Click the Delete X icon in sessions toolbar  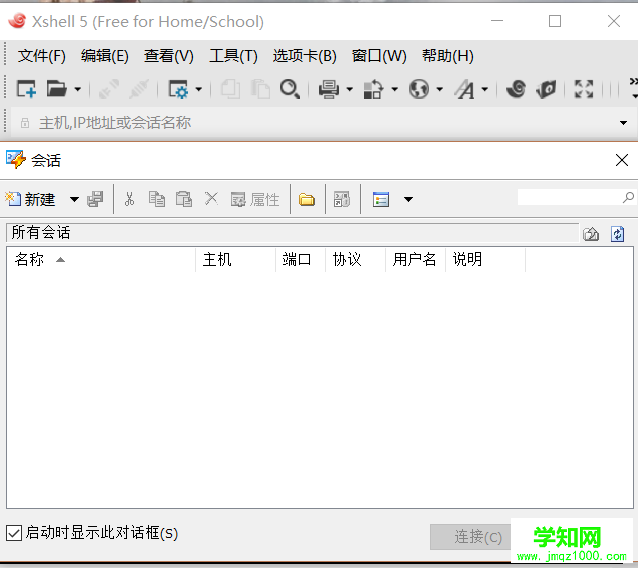[x=211, y=199]
